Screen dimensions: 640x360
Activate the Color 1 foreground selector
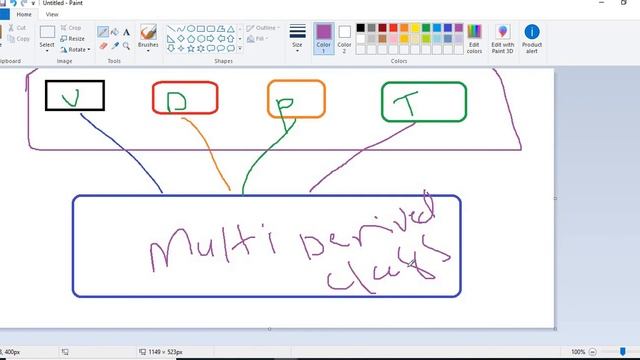coord(324,39)
